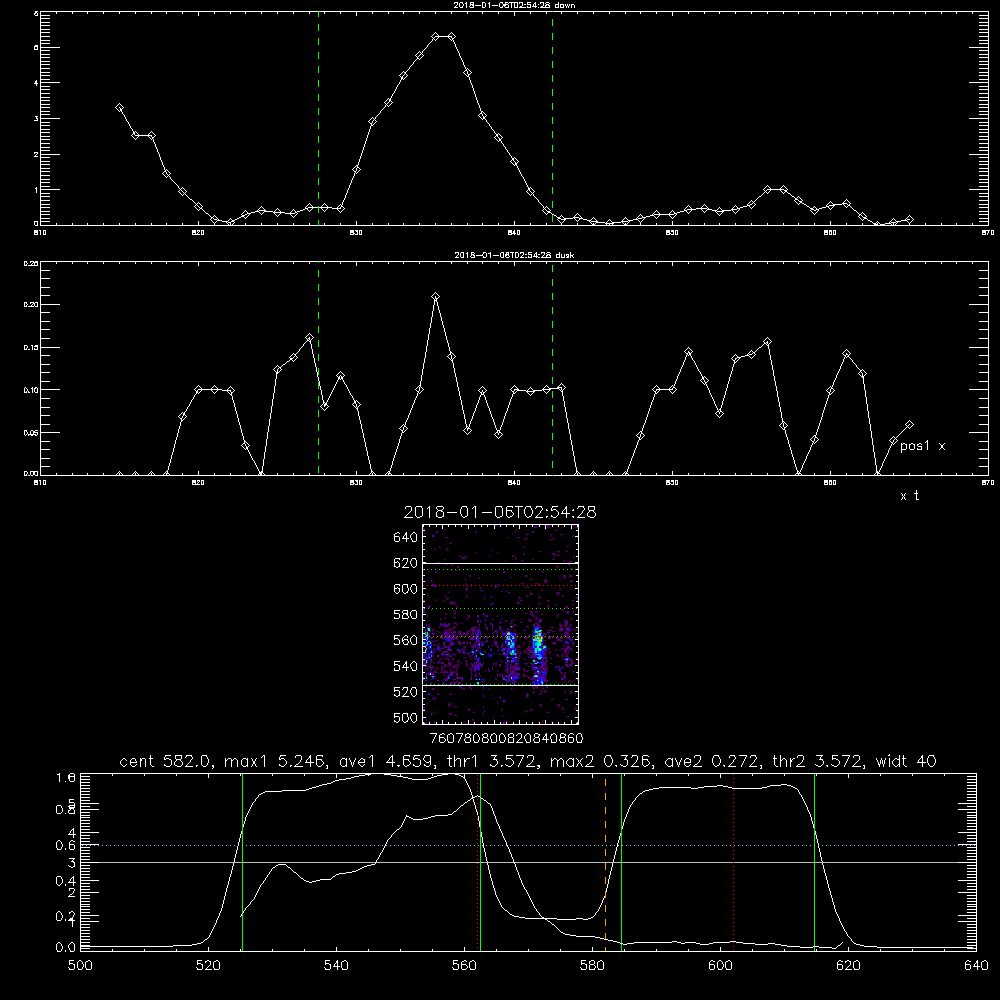The height and width of the screenshot is (1000, 1000).
Task: Click the upper white horizontal line in spectrogram
Action: tap(500, 563)
